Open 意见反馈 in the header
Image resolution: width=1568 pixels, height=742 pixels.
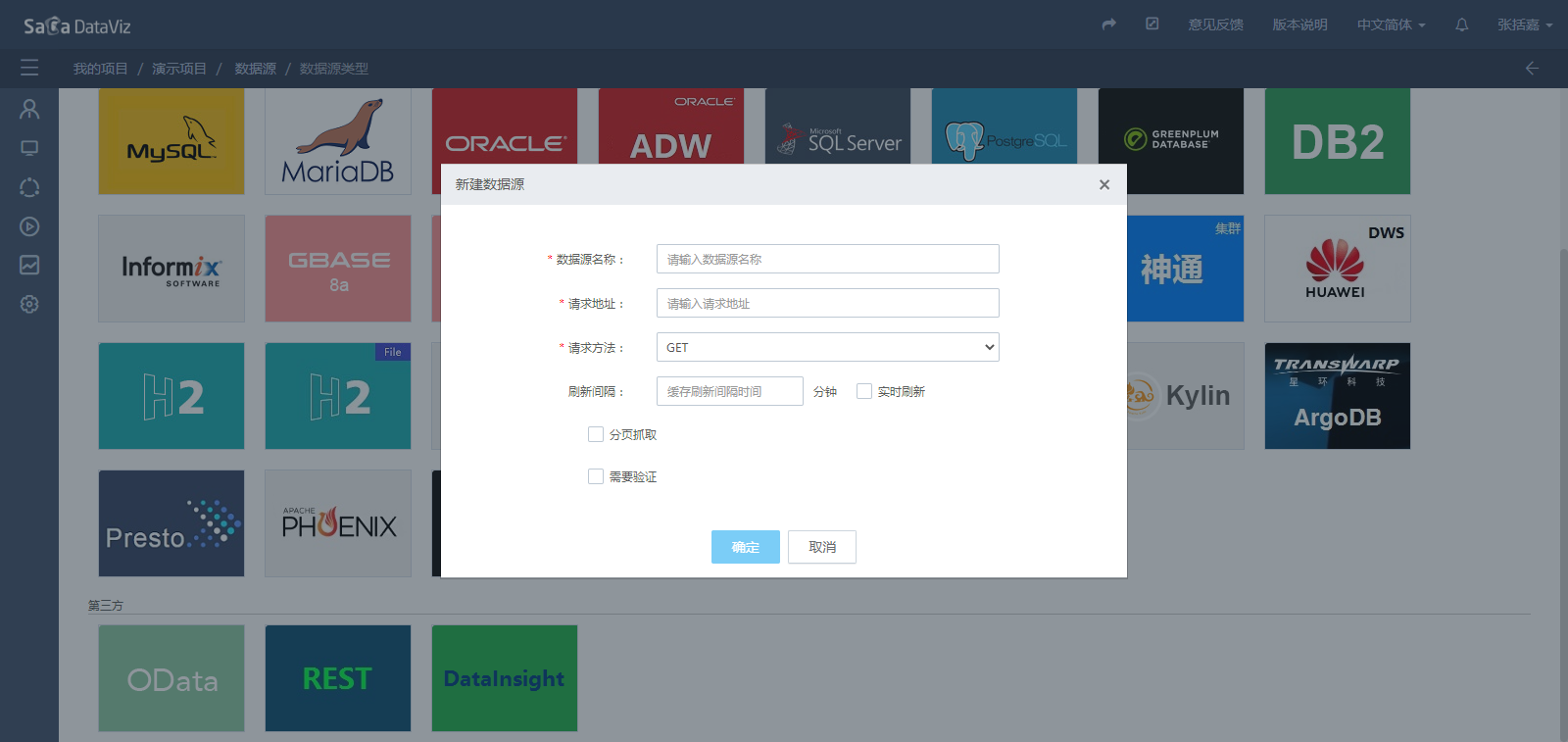click(1215, 25)
